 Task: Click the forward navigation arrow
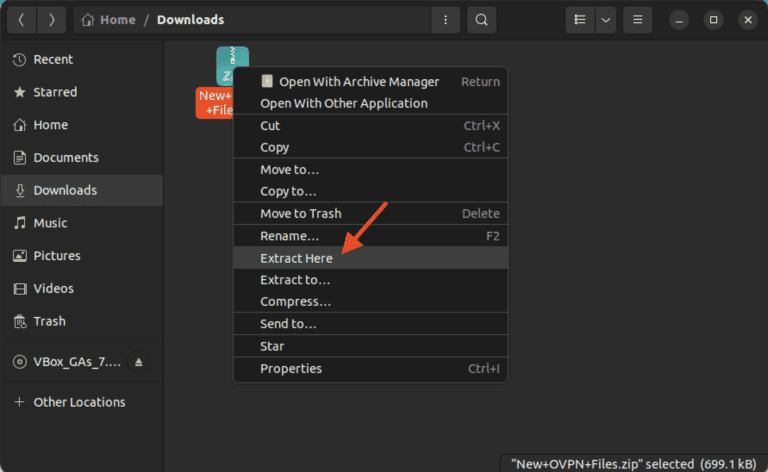coord(51,20)
